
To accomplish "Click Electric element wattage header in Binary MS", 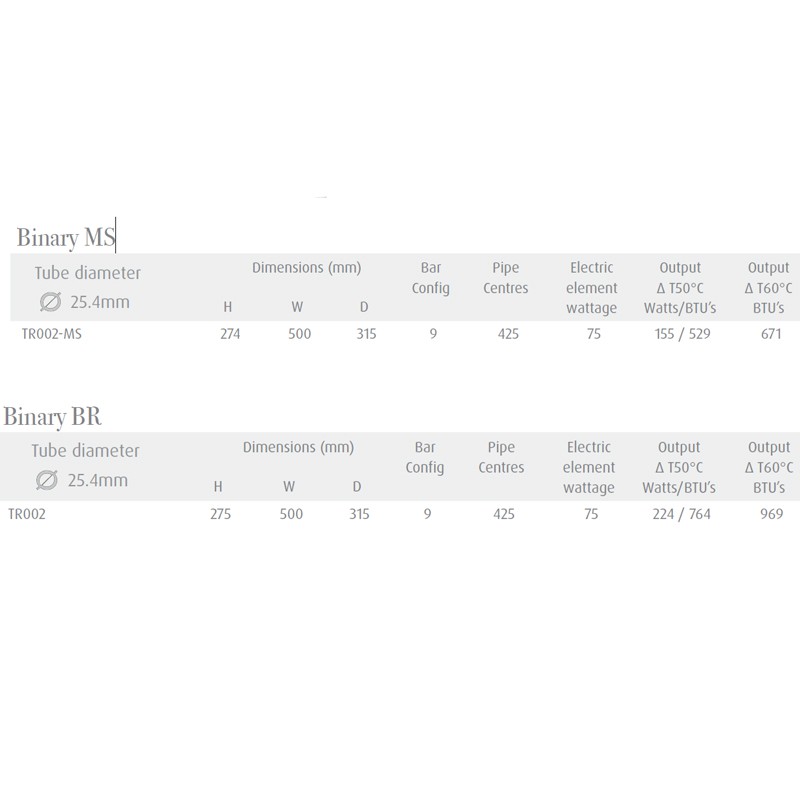I will click(592, 288).
